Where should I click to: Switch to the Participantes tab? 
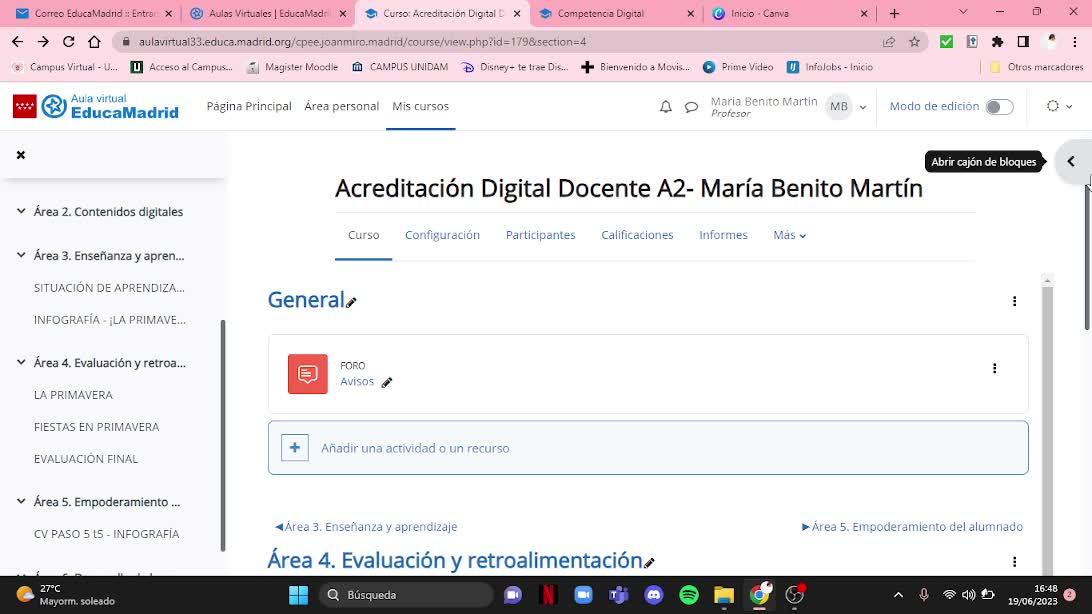tap(540, 235)
